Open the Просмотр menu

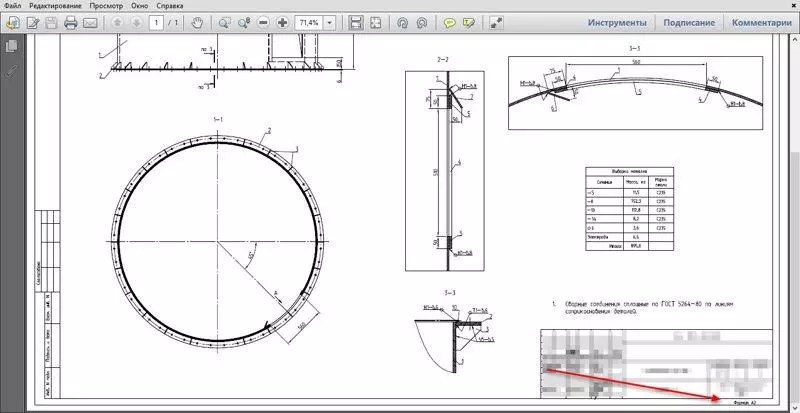tap(105, 5)
